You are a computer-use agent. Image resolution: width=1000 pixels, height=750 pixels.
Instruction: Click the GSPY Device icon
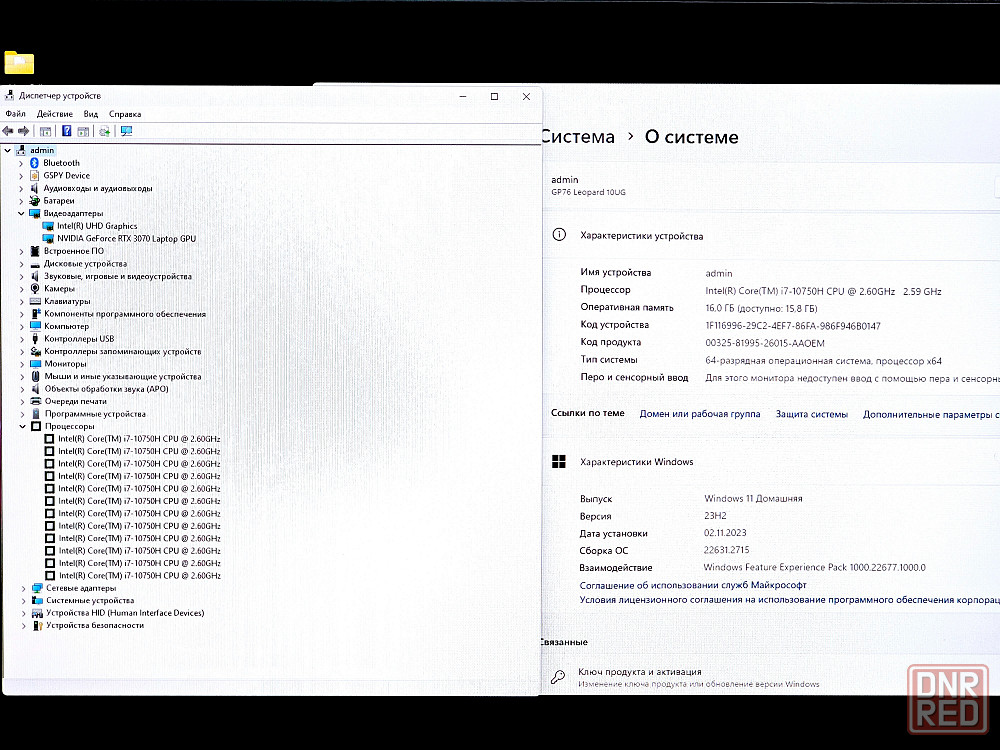(x=34, y=175)
